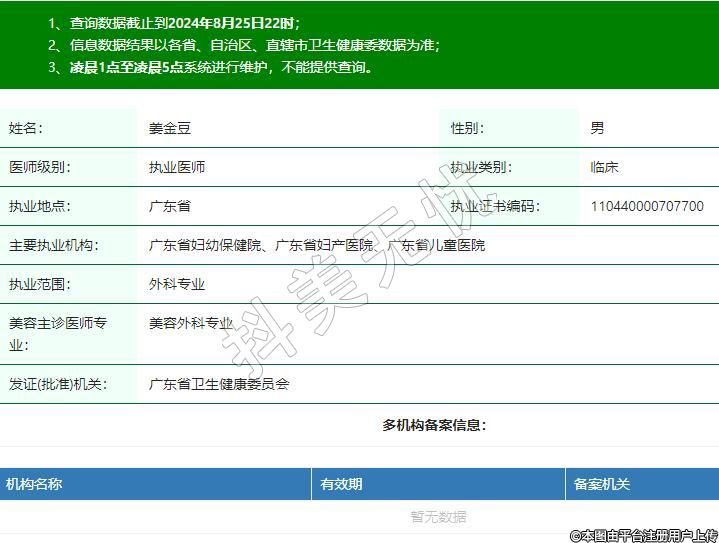Click the 有效期 column header
719x543 pixels.
341,484
